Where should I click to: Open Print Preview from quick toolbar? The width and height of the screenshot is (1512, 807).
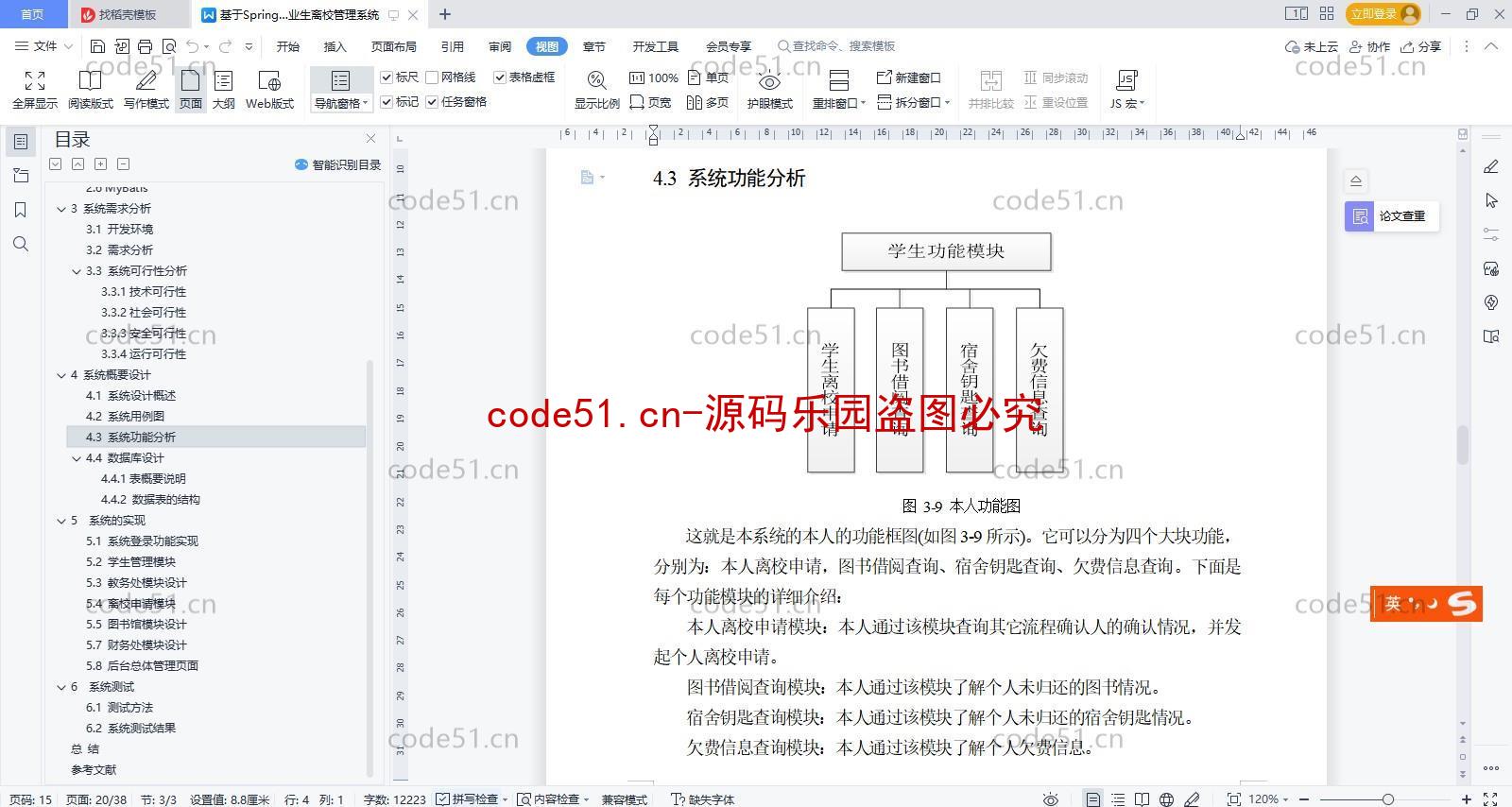click(169, 46)
